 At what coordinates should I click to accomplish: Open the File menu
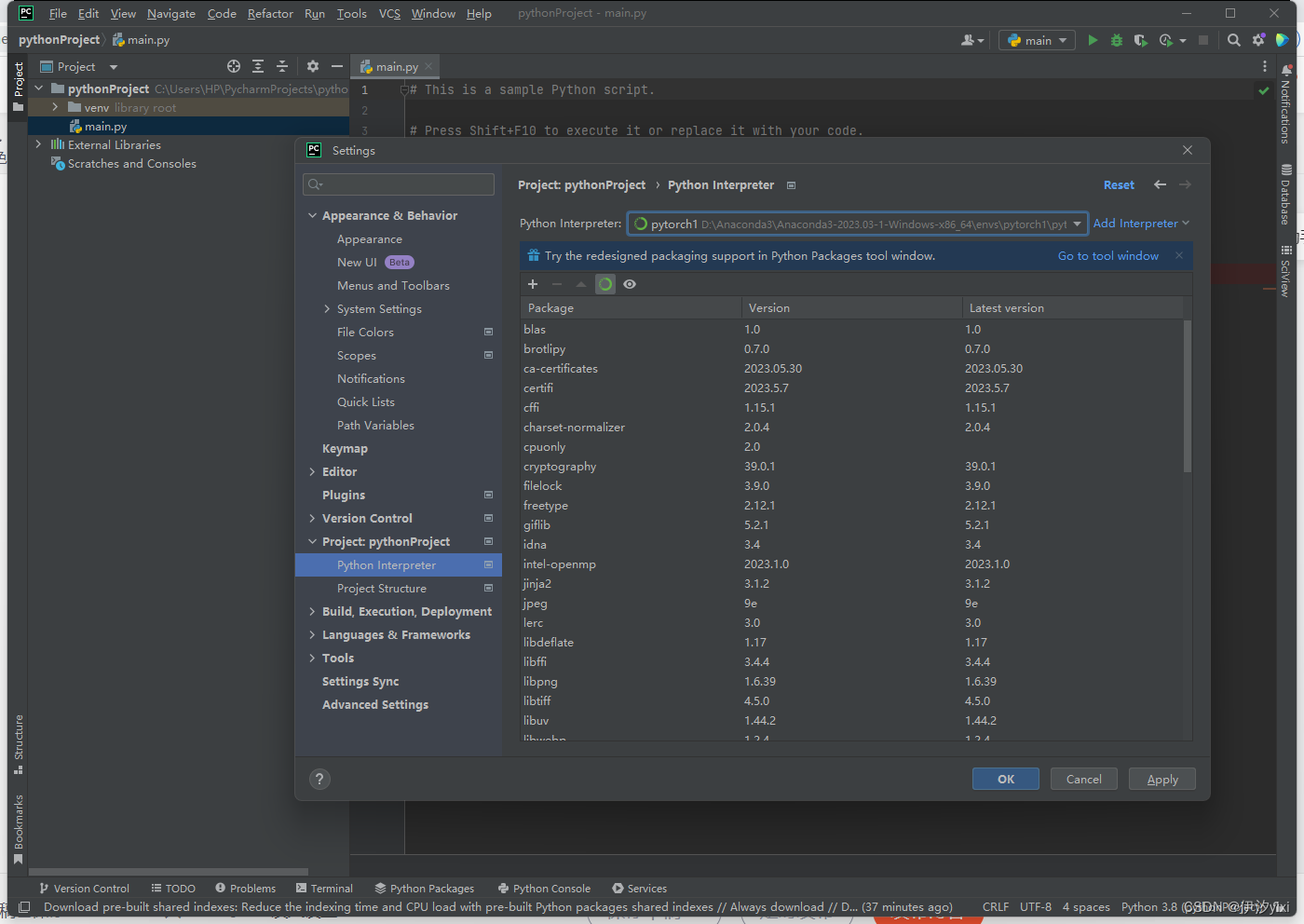[58, 14]
